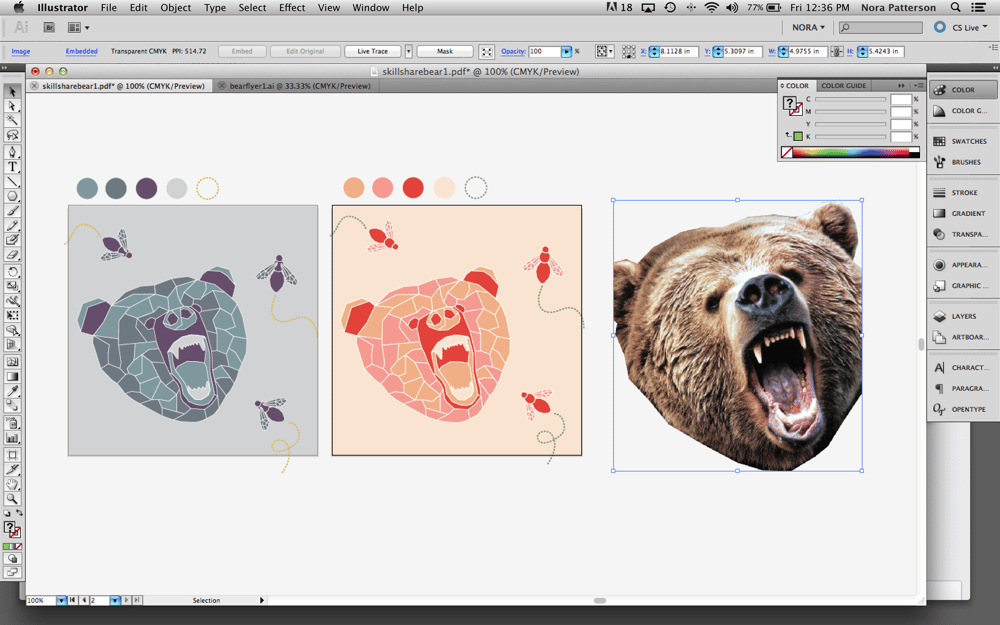Select the Column Graph tool
The image size is (1000, 625).
(12, 438)
